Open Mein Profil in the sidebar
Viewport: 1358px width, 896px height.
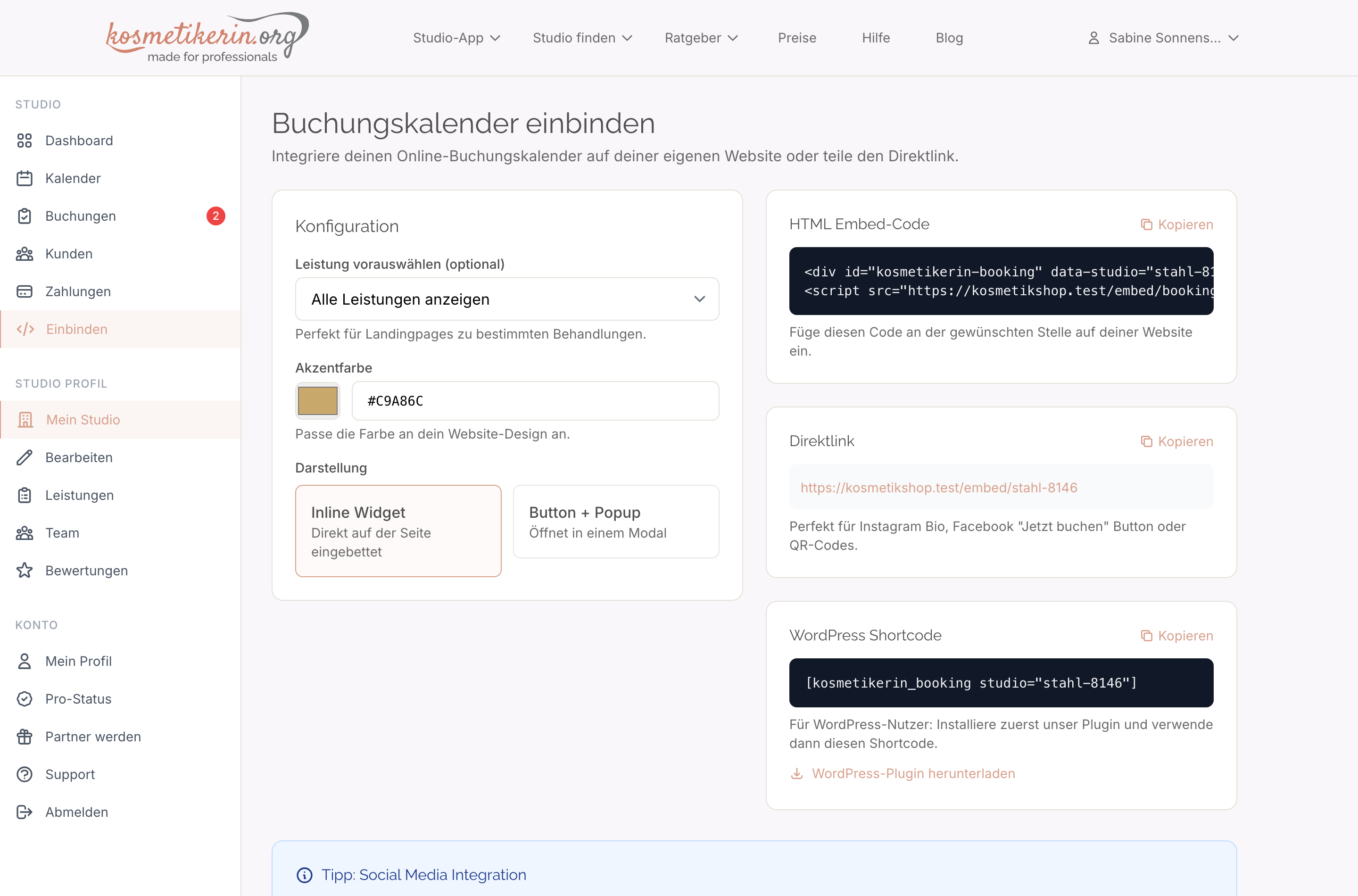tap(120, 661)
